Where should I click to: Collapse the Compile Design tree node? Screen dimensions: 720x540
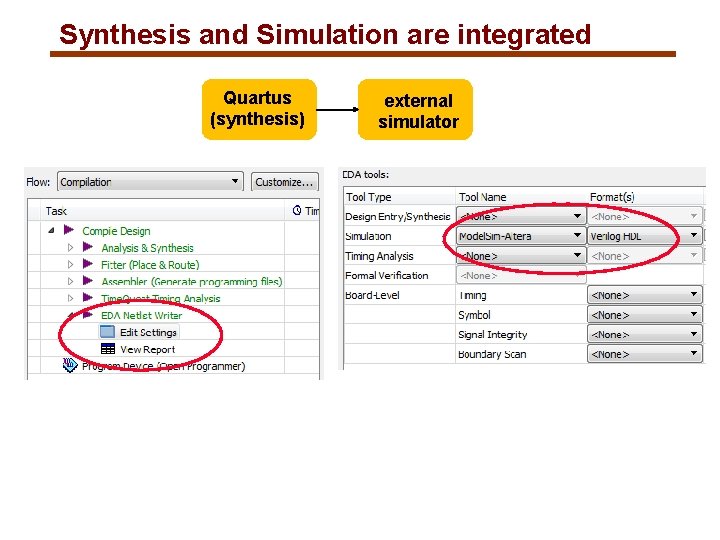[51, 231]
